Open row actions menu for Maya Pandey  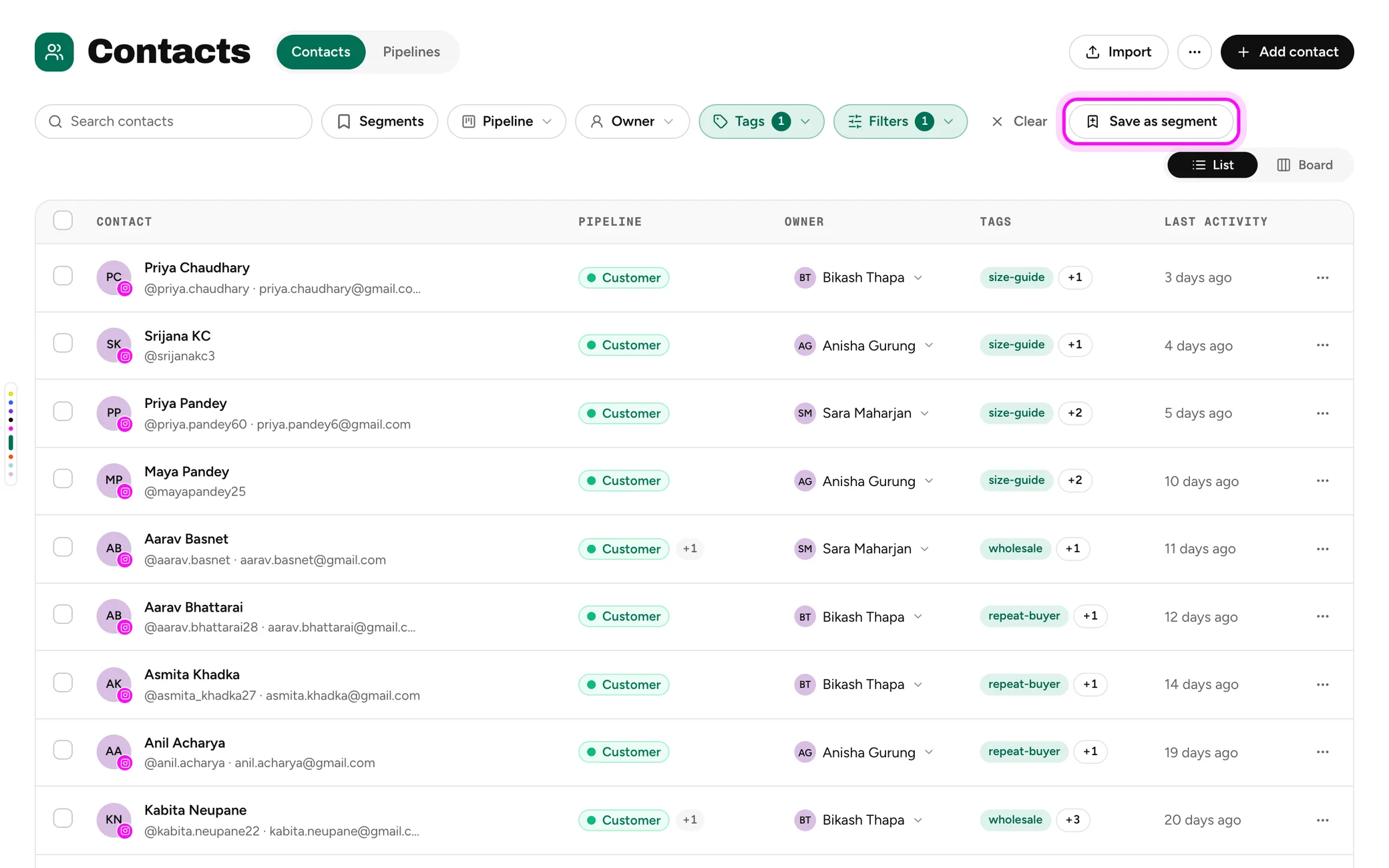1322,481
